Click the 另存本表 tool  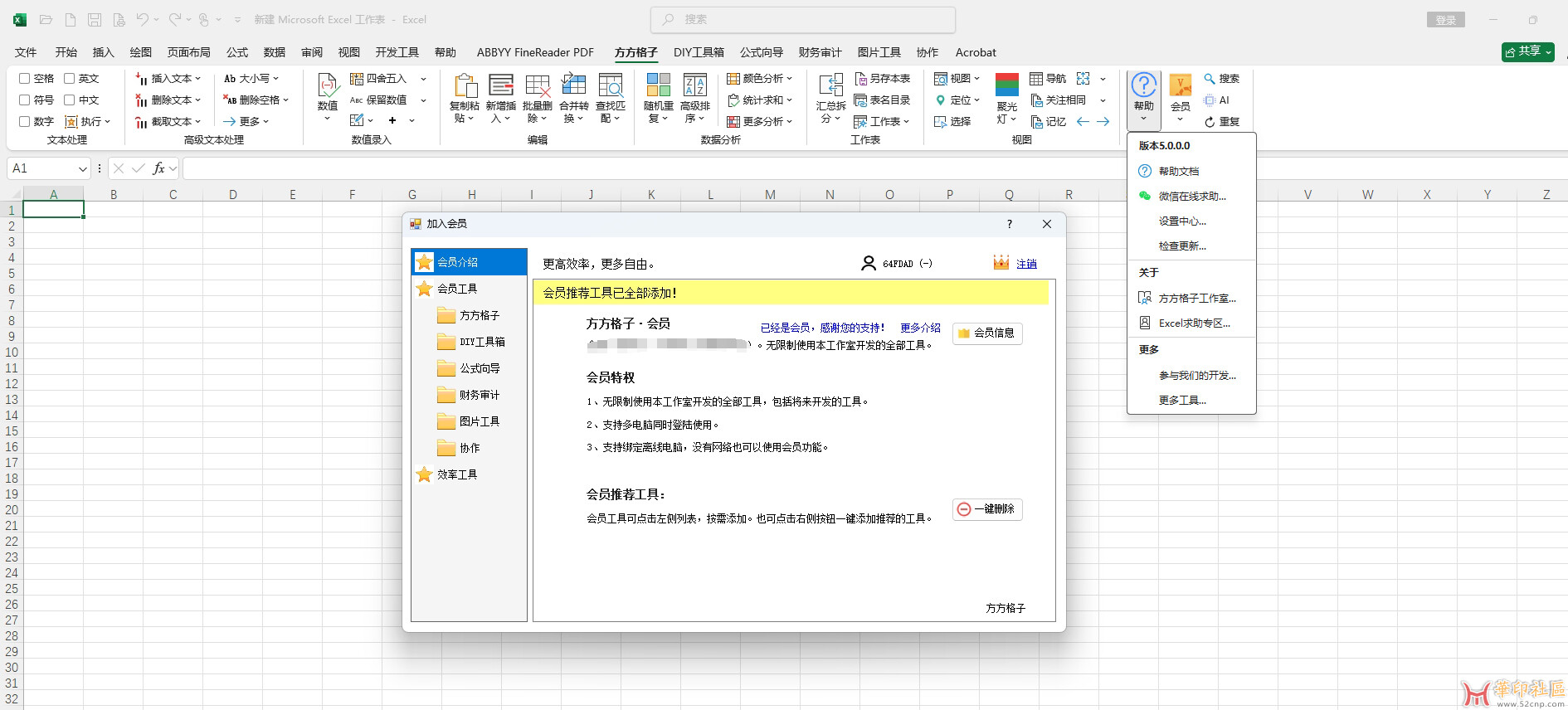point(882,79)
